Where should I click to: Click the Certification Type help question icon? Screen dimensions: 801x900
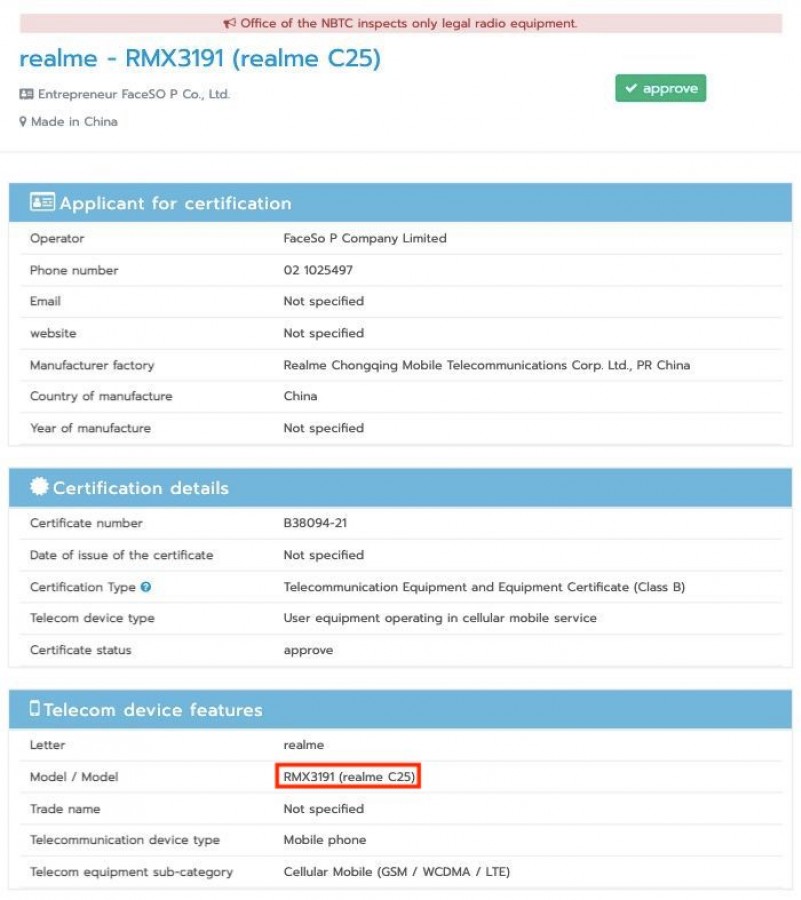click(x=146, y=587)
